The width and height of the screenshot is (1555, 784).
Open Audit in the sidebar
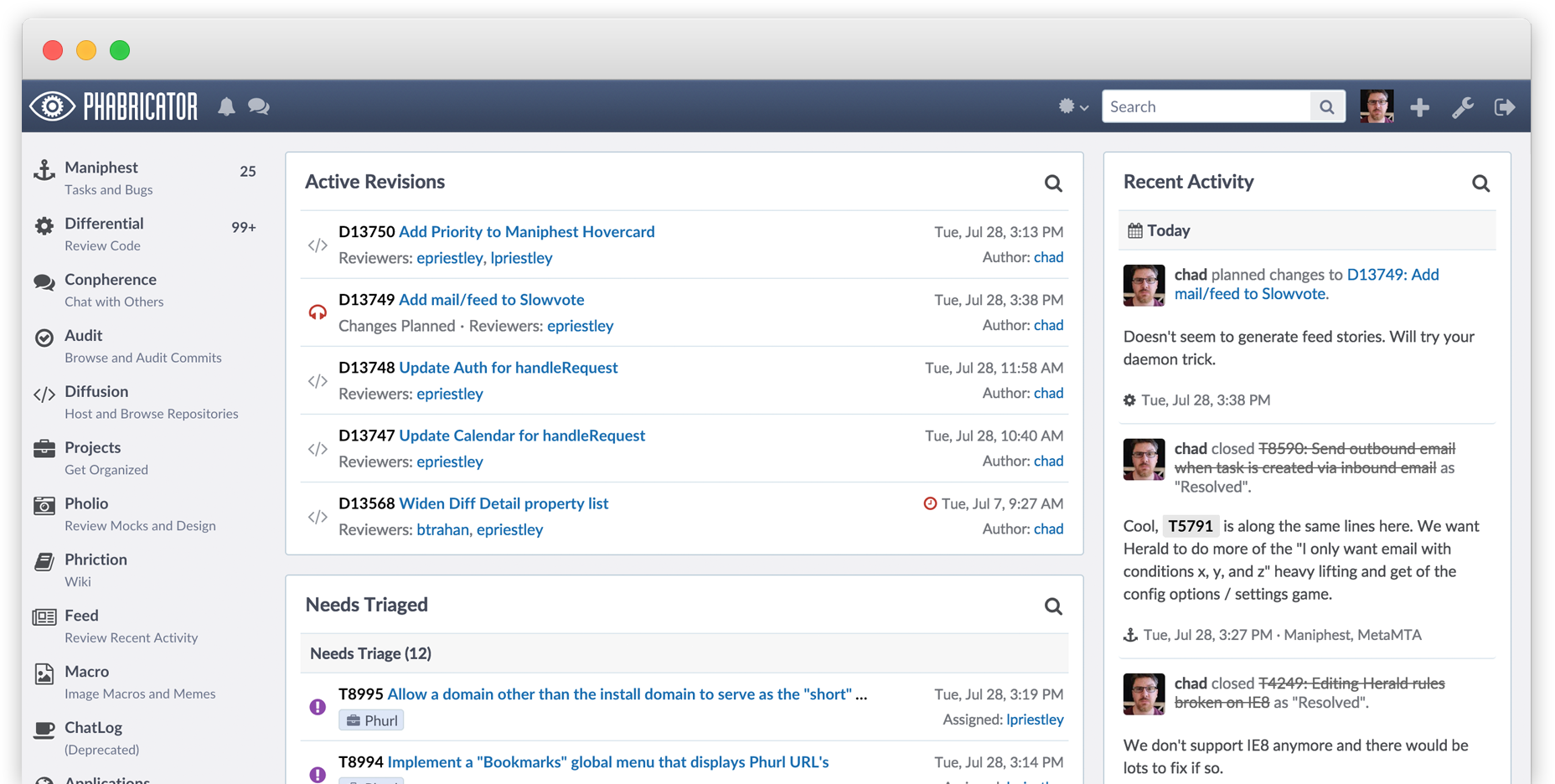click(x=145, y=346)
